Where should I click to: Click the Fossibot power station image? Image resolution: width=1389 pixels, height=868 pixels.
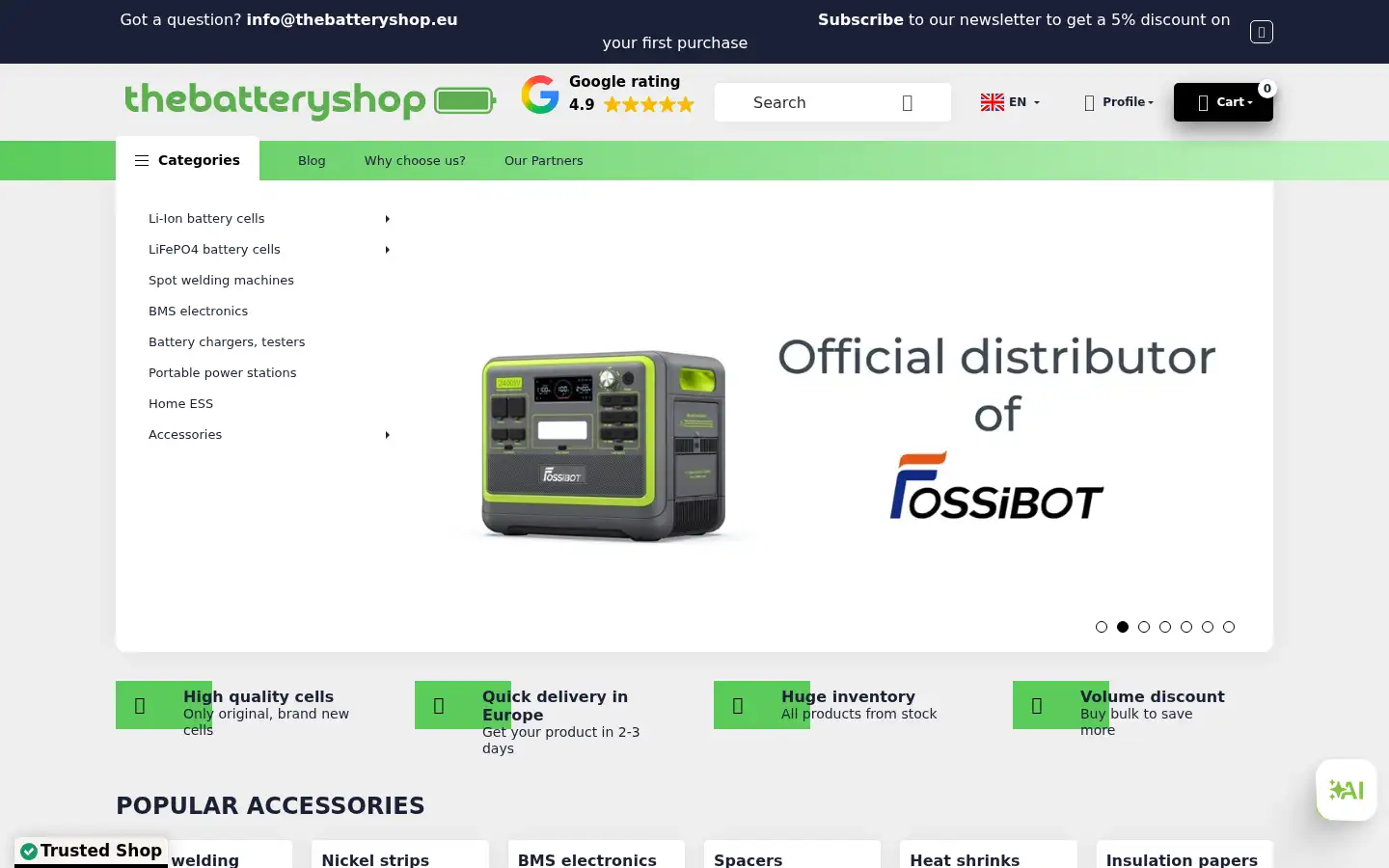[x=604, y=445]
